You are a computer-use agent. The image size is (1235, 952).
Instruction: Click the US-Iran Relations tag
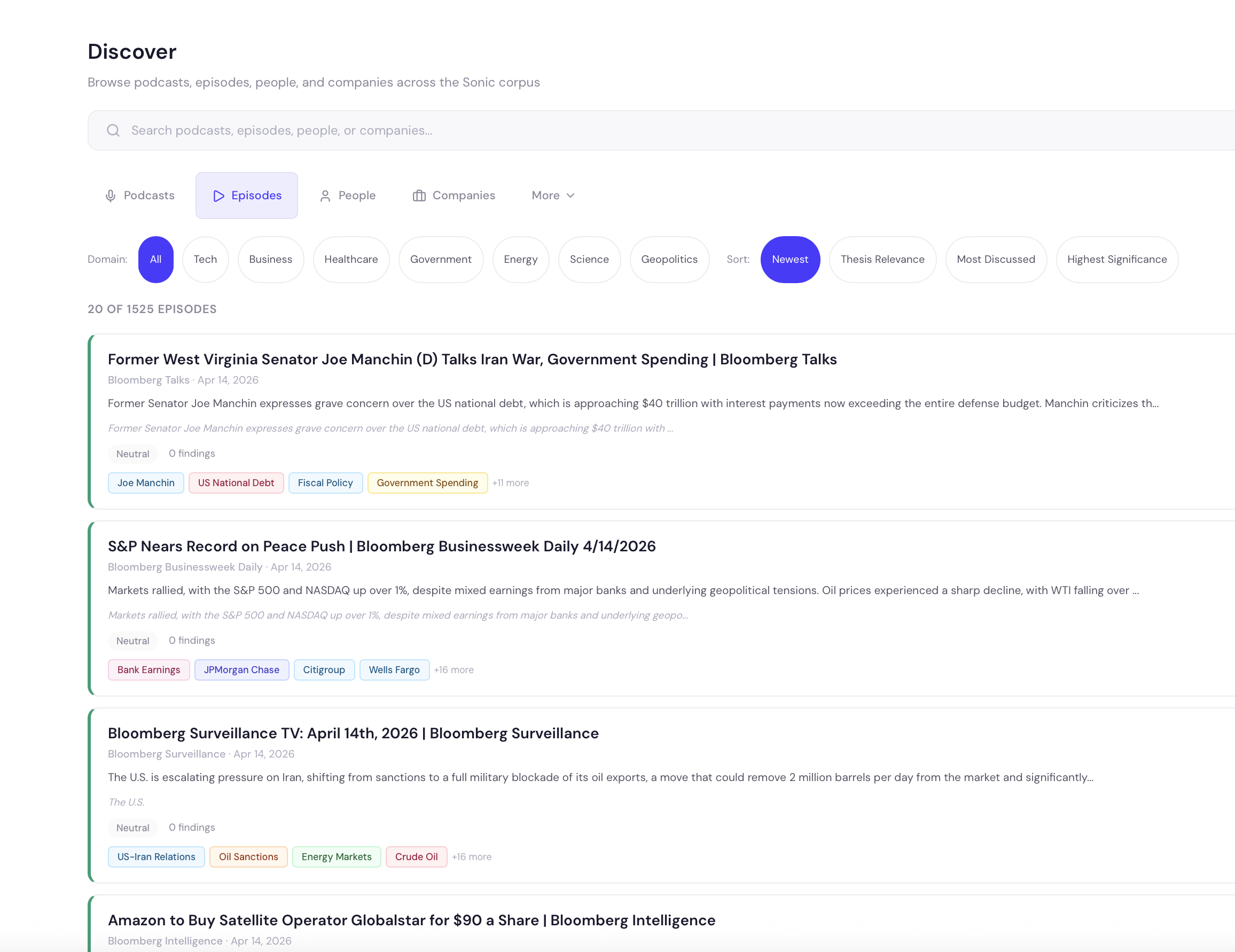pos(156,857)
